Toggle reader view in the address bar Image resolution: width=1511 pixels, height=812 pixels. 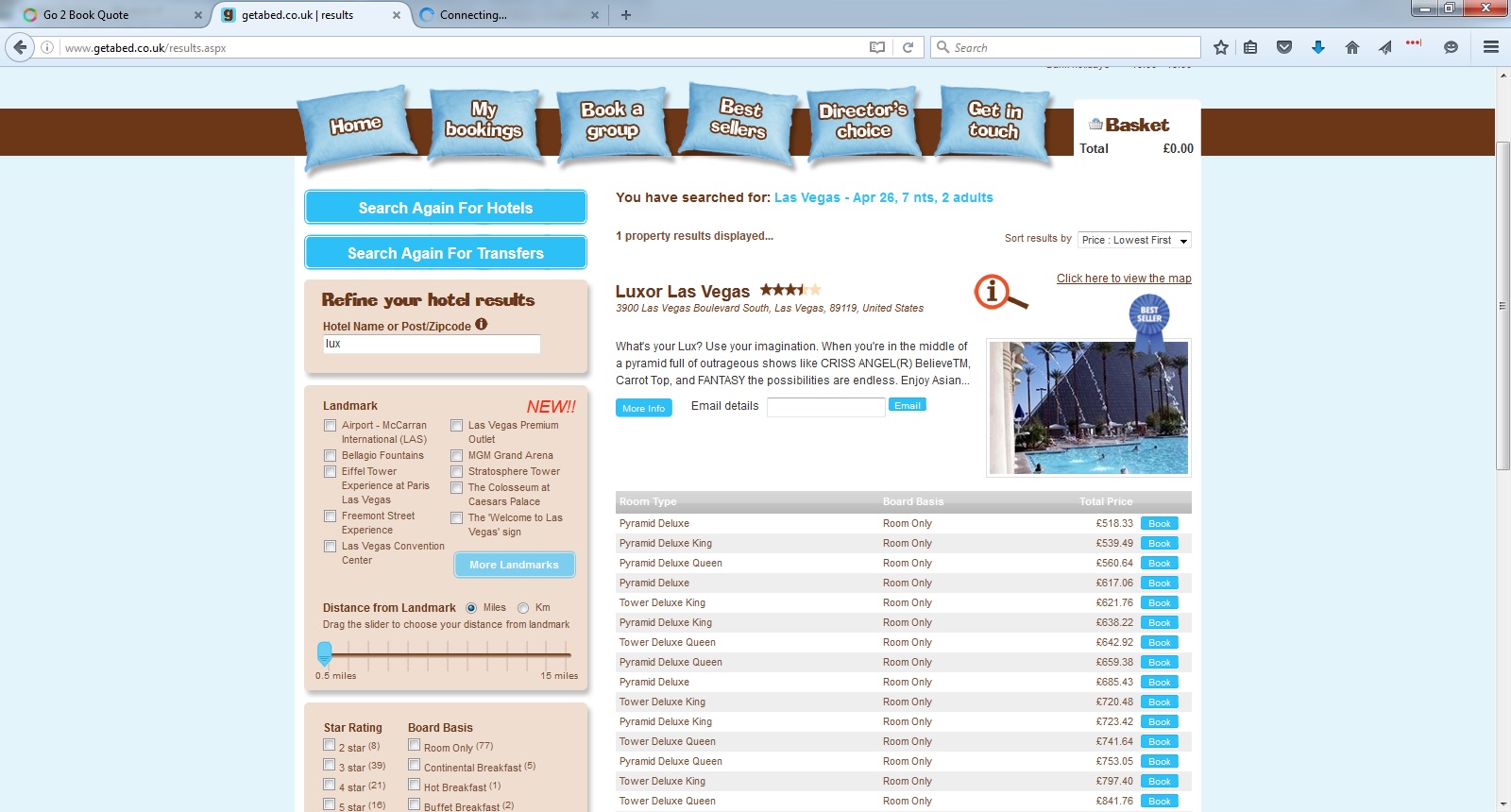pos(877,47)
